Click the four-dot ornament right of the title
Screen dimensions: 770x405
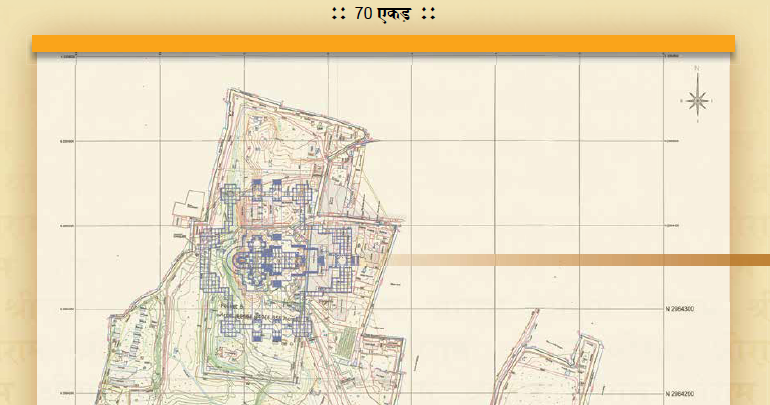[x=428, y=14]
